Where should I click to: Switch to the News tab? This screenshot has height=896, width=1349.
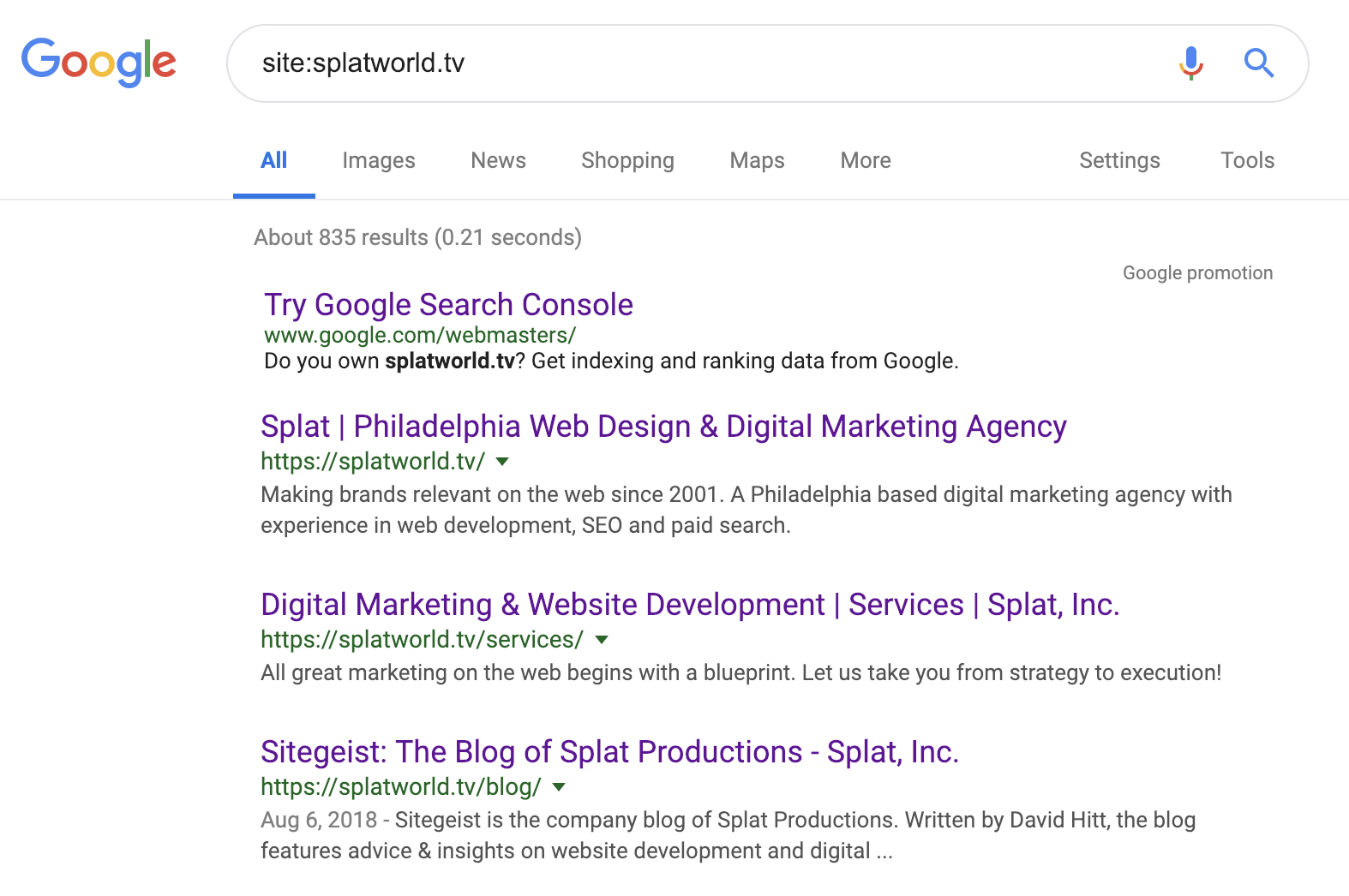click(x=498, y=160)
